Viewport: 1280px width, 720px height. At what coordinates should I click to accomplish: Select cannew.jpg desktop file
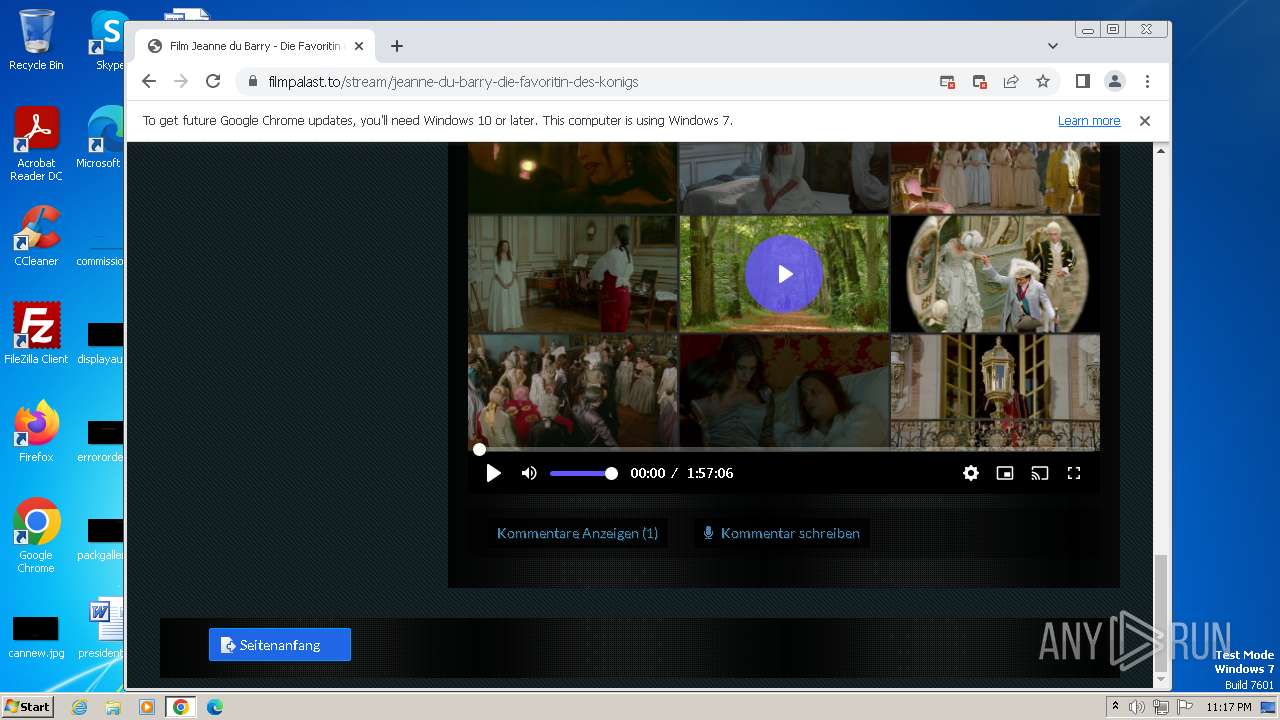(x=36, y=638)
